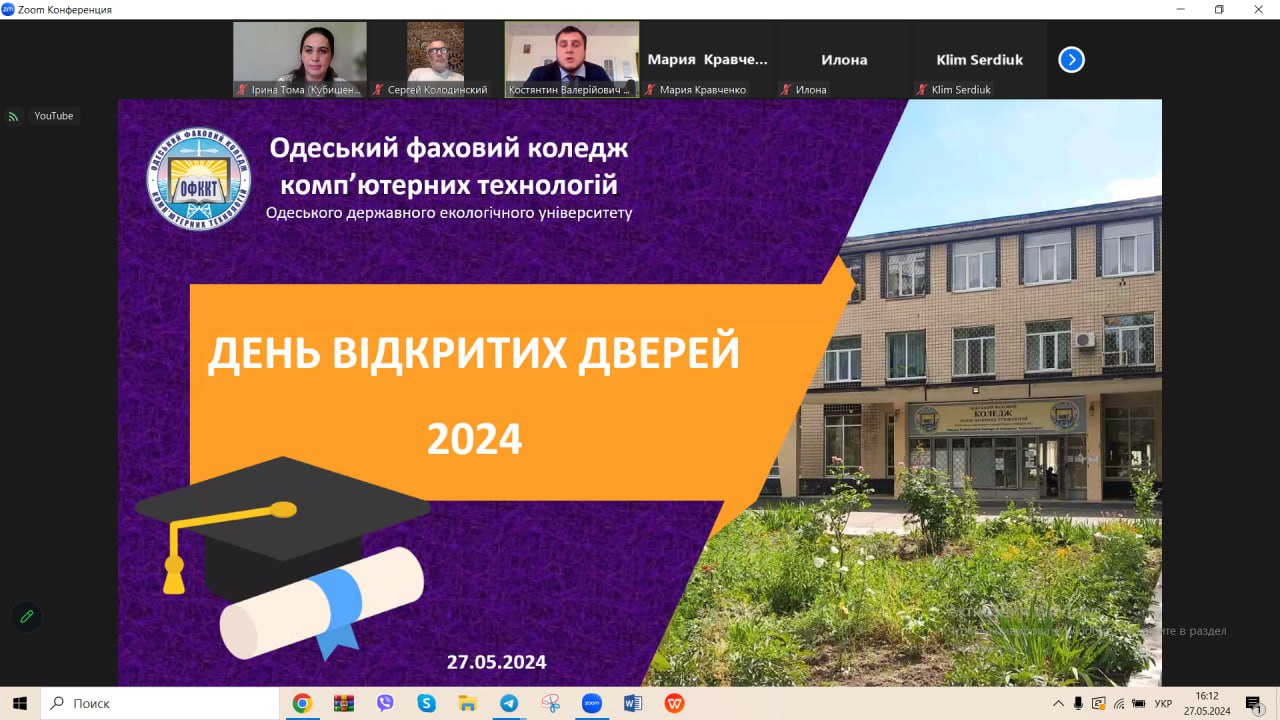Click Илона participant tile
This screenshot has width=1280, height=720.
point(843,60)
